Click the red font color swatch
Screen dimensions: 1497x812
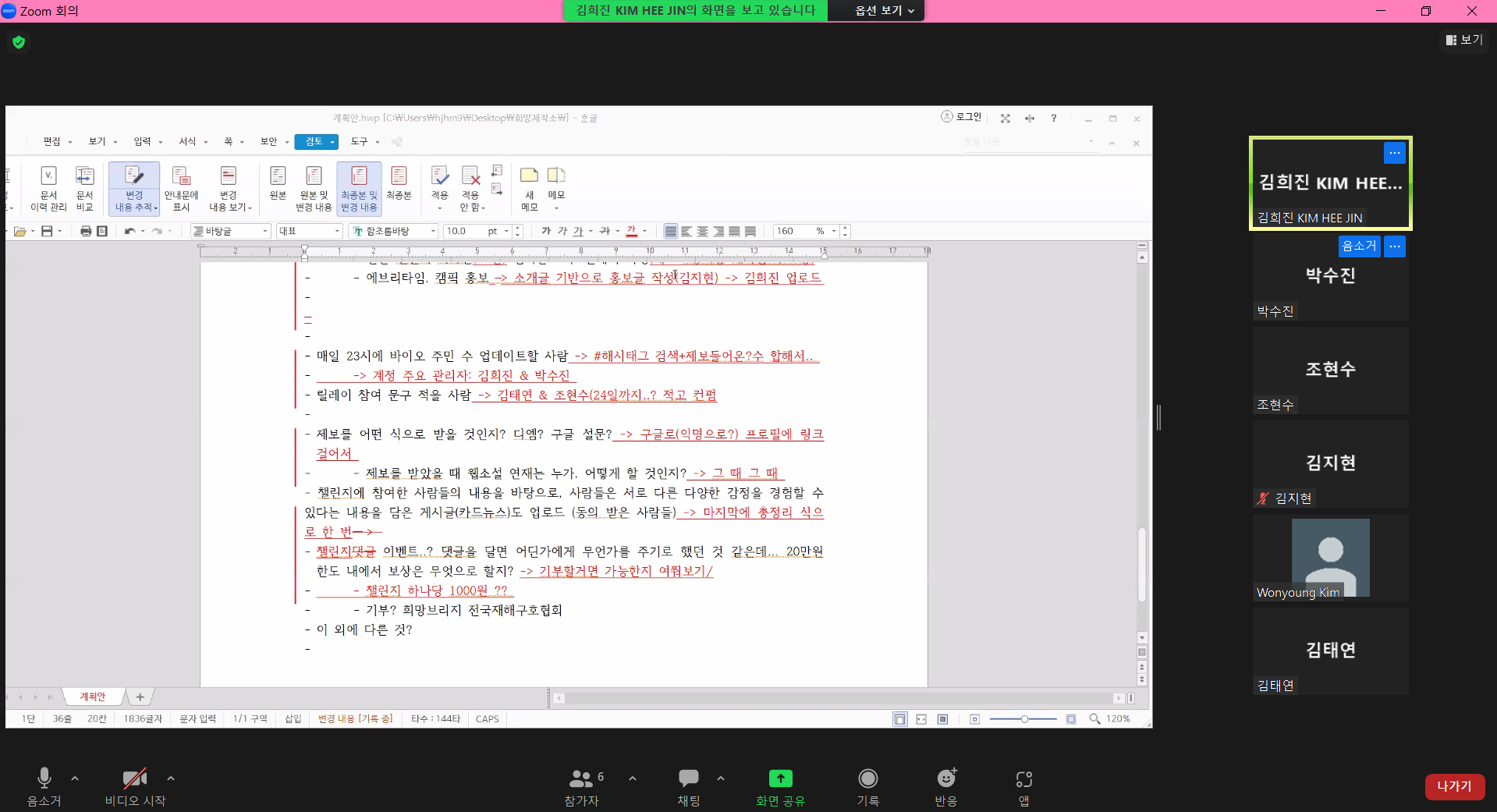click(x=632, y=231)
